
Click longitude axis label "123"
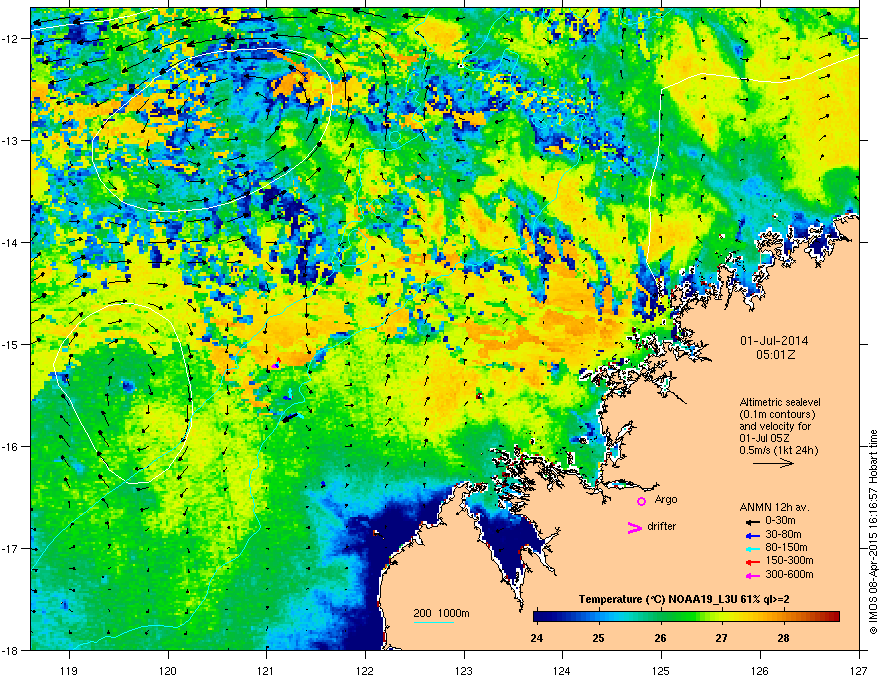point(464,670)
